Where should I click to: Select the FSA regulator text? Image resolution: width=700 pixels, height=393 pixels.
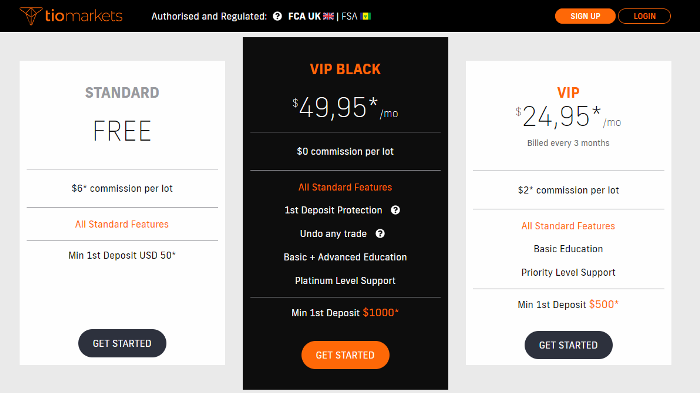[349, 17]
